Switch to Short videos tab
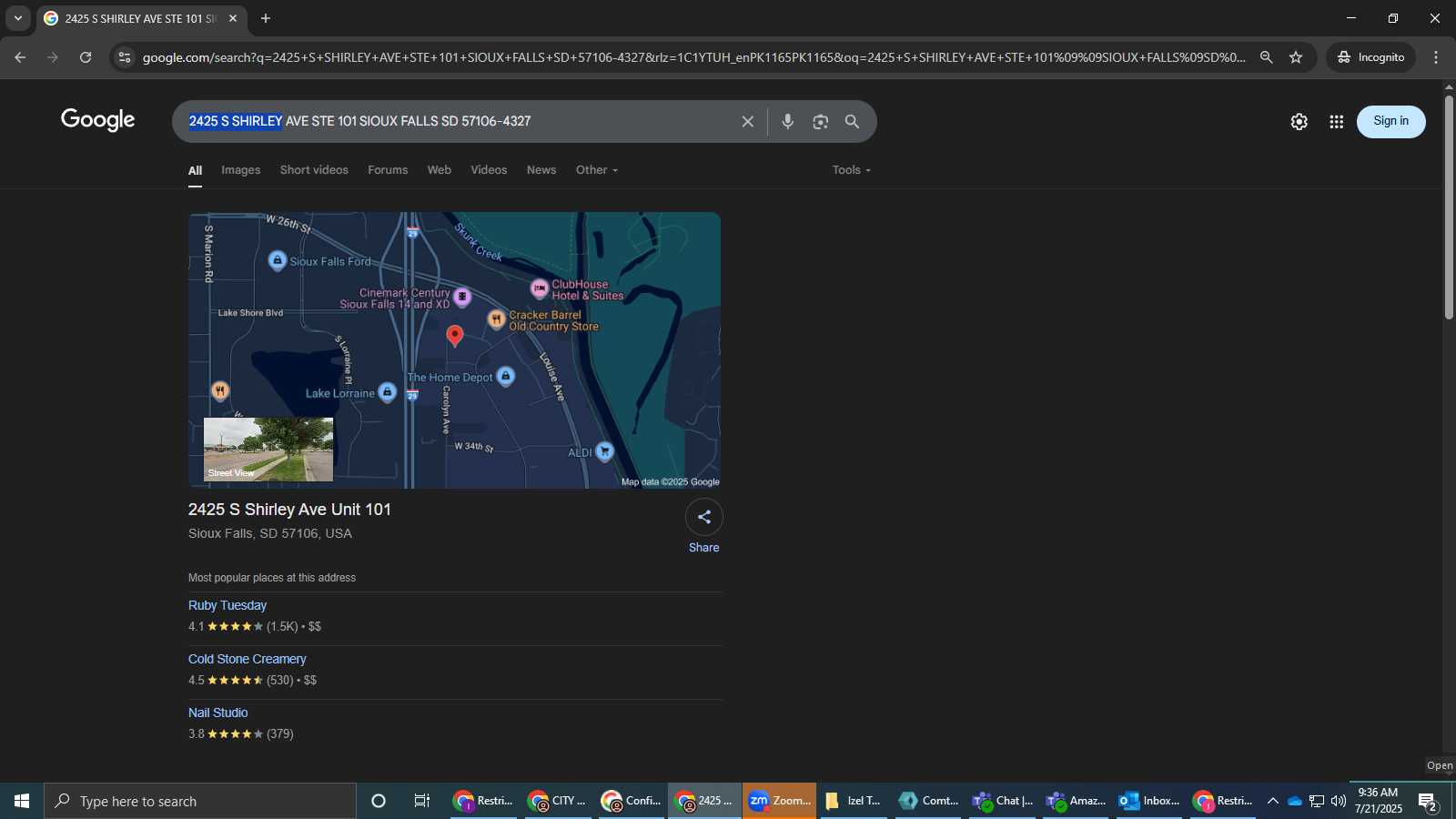The height and width of the screenshot is (819, 1456). coord(314,170)
